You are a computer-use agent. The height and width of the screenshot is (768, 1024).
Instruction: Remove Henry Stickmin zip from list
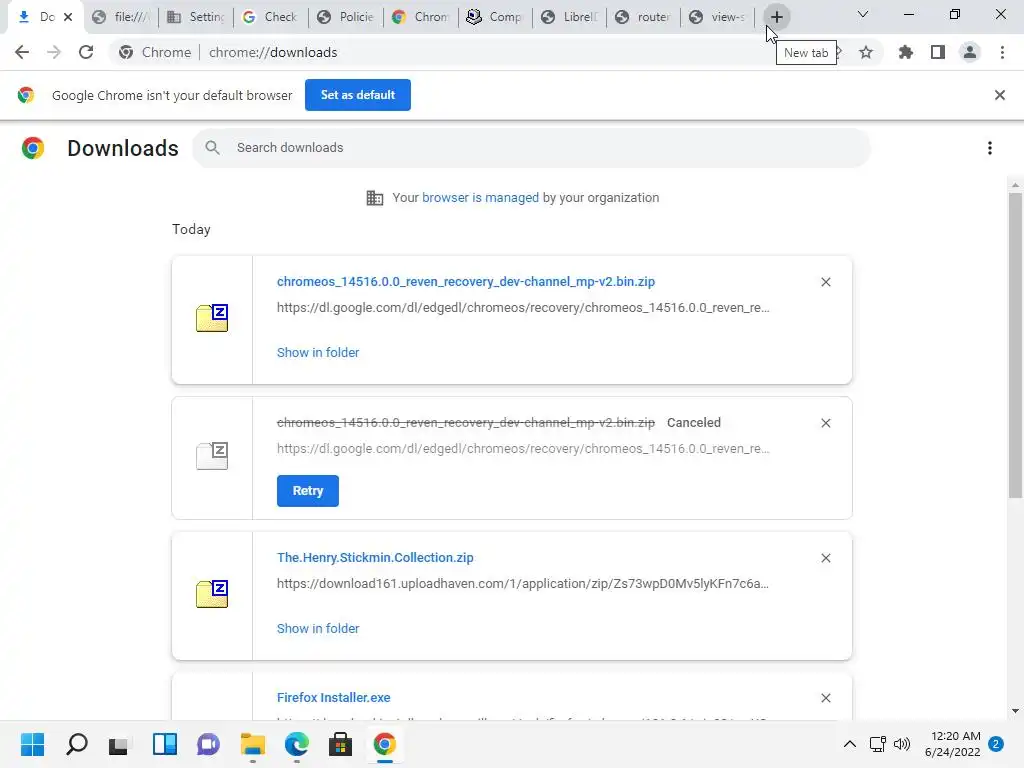(825, 558)
